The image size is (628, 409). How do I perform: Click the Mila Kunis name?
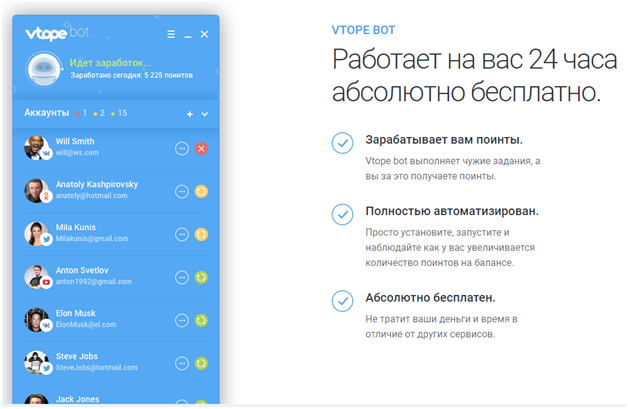tap(76, 227)
